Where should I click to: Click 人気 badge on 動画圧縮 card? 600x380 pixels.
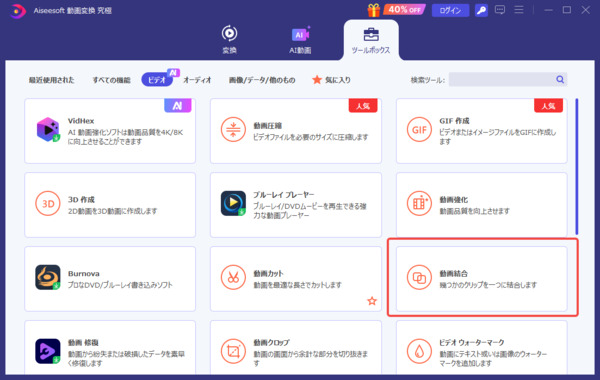coord(363,106)
